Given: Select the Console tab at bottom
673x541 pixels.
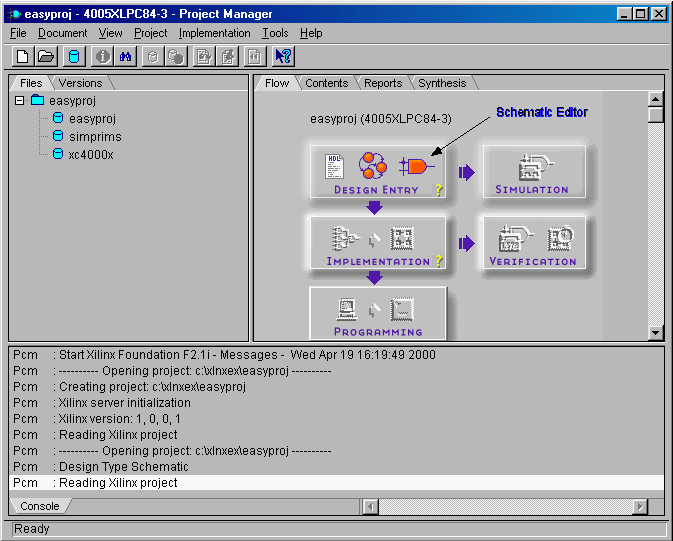Looking at the screenshot, I should click(x=40, y=507).
